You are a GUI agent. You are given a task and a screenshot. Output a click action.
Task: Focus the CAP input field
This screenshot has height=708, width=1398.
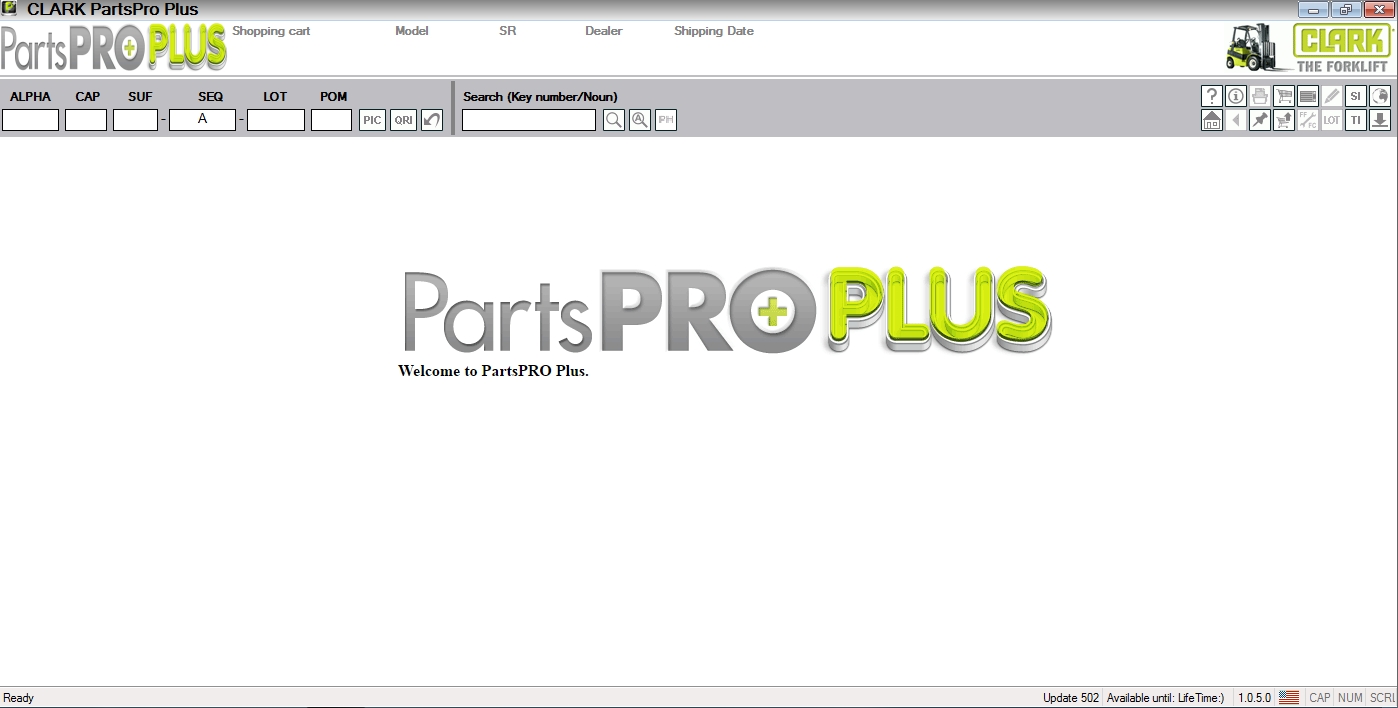(x=86, y=120)
